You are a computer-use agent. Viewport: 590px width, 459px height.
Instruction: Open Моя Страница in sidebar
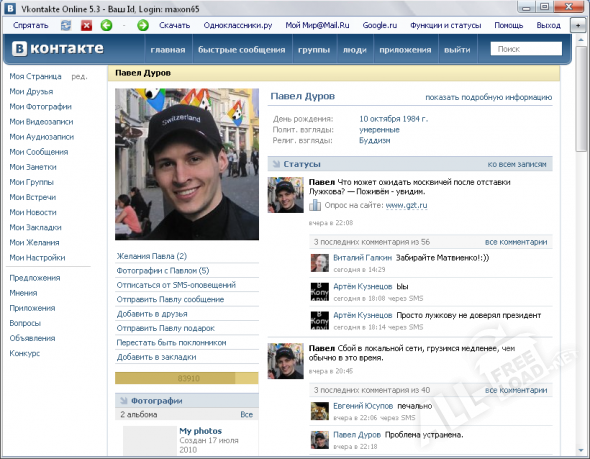[35, 76]
